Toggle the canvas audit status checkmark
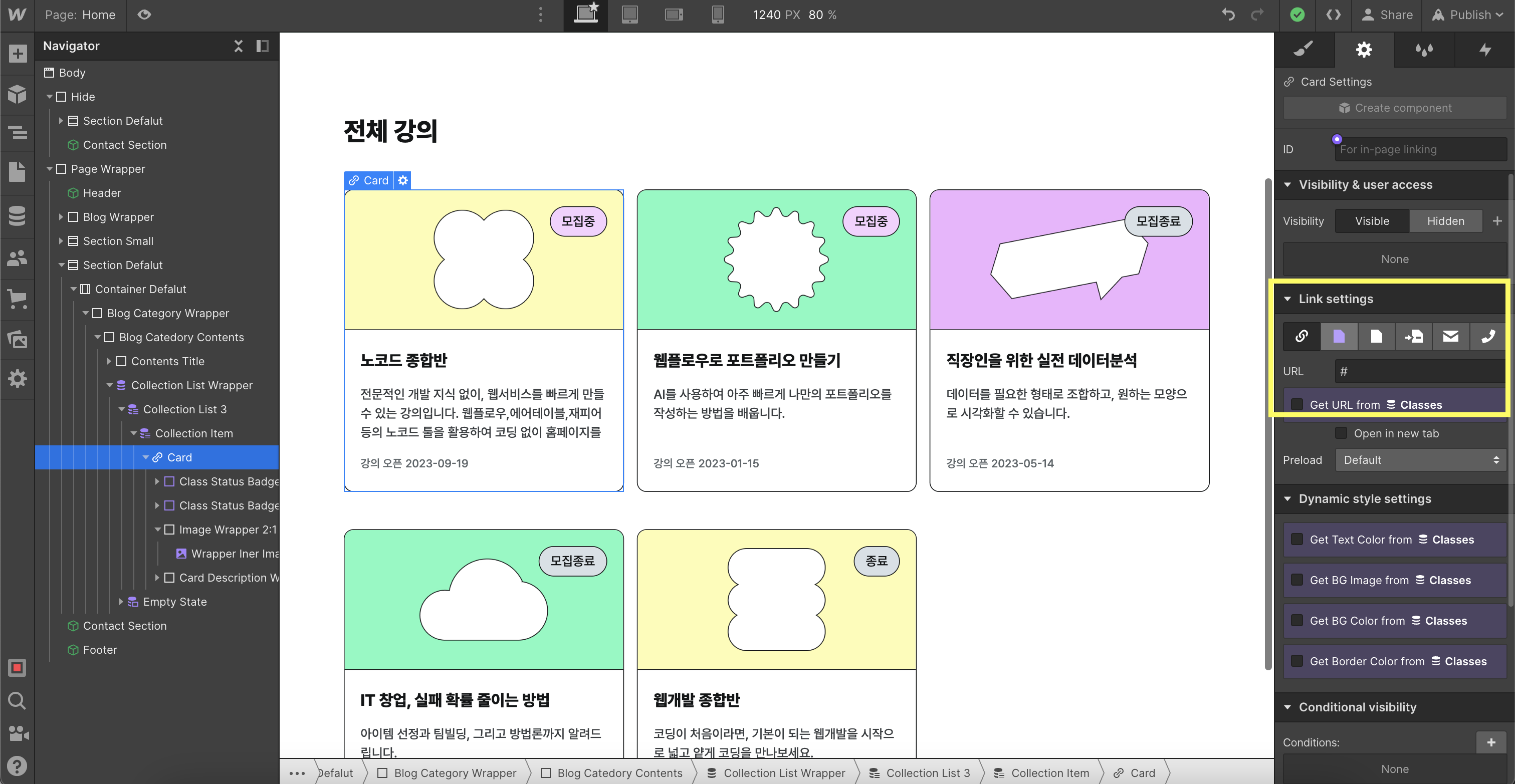Screen dimensions: 1515x784 point(1297,15)
